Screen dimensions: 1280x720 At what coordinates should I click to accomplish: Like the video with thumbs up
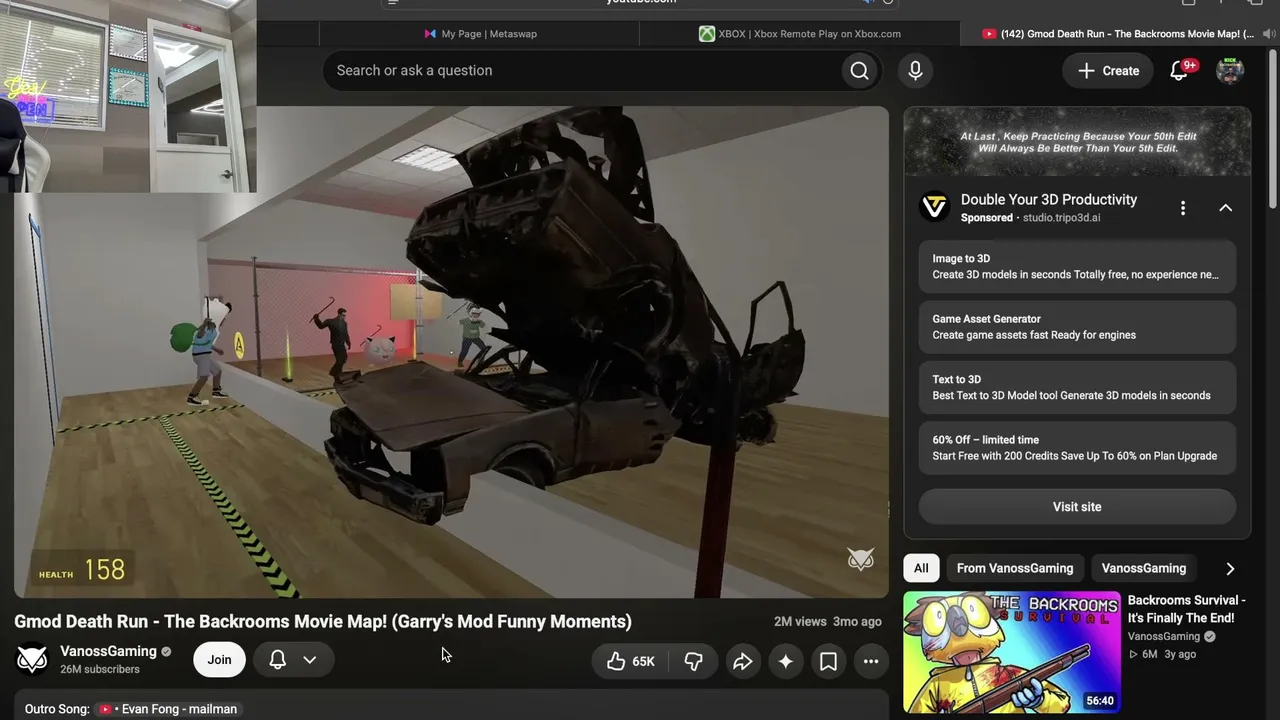point(616,661)
